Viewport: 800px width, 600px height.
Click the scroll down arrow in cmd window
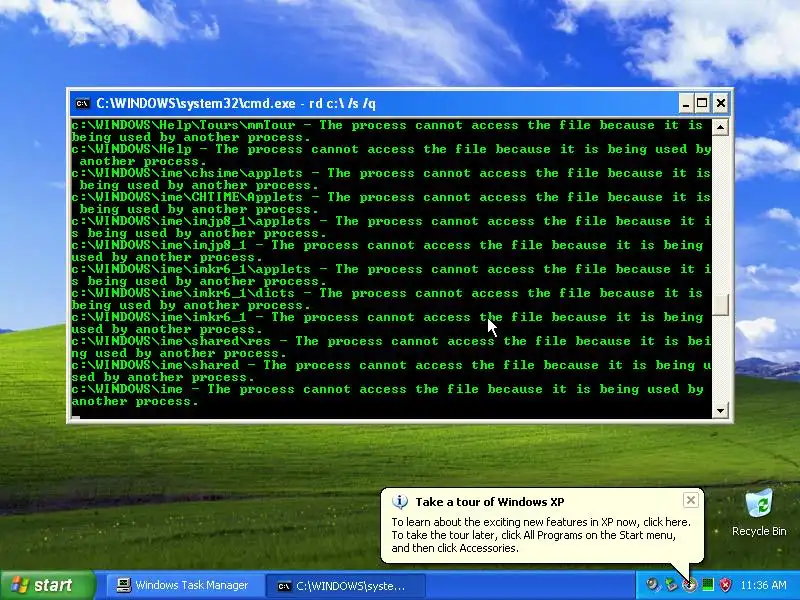tap(720, 410)
